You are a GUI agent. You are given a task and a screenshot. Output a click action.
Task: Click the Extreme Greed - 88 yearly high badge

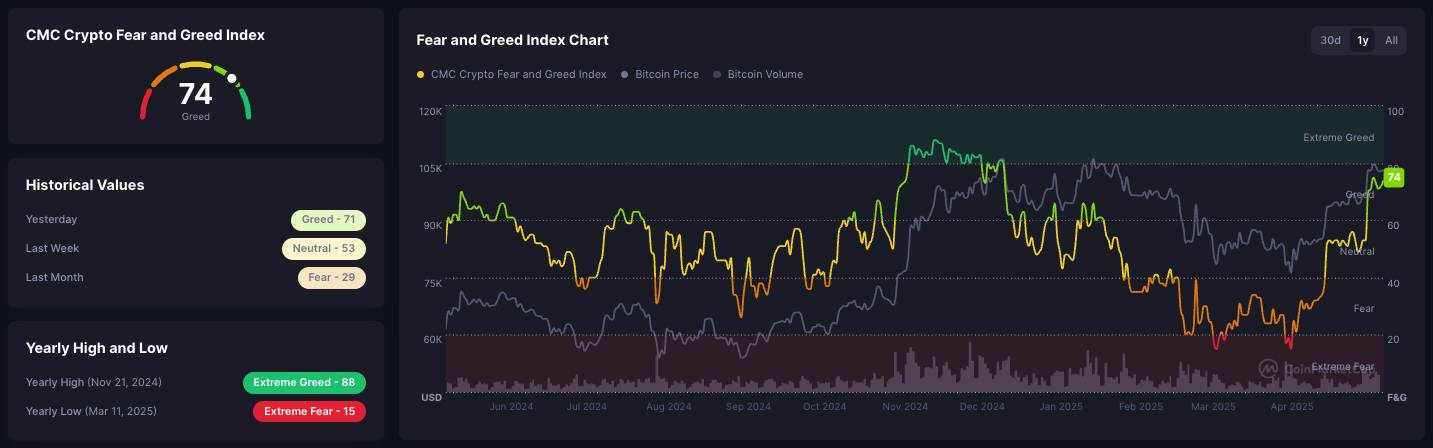[x=304, y=383]
